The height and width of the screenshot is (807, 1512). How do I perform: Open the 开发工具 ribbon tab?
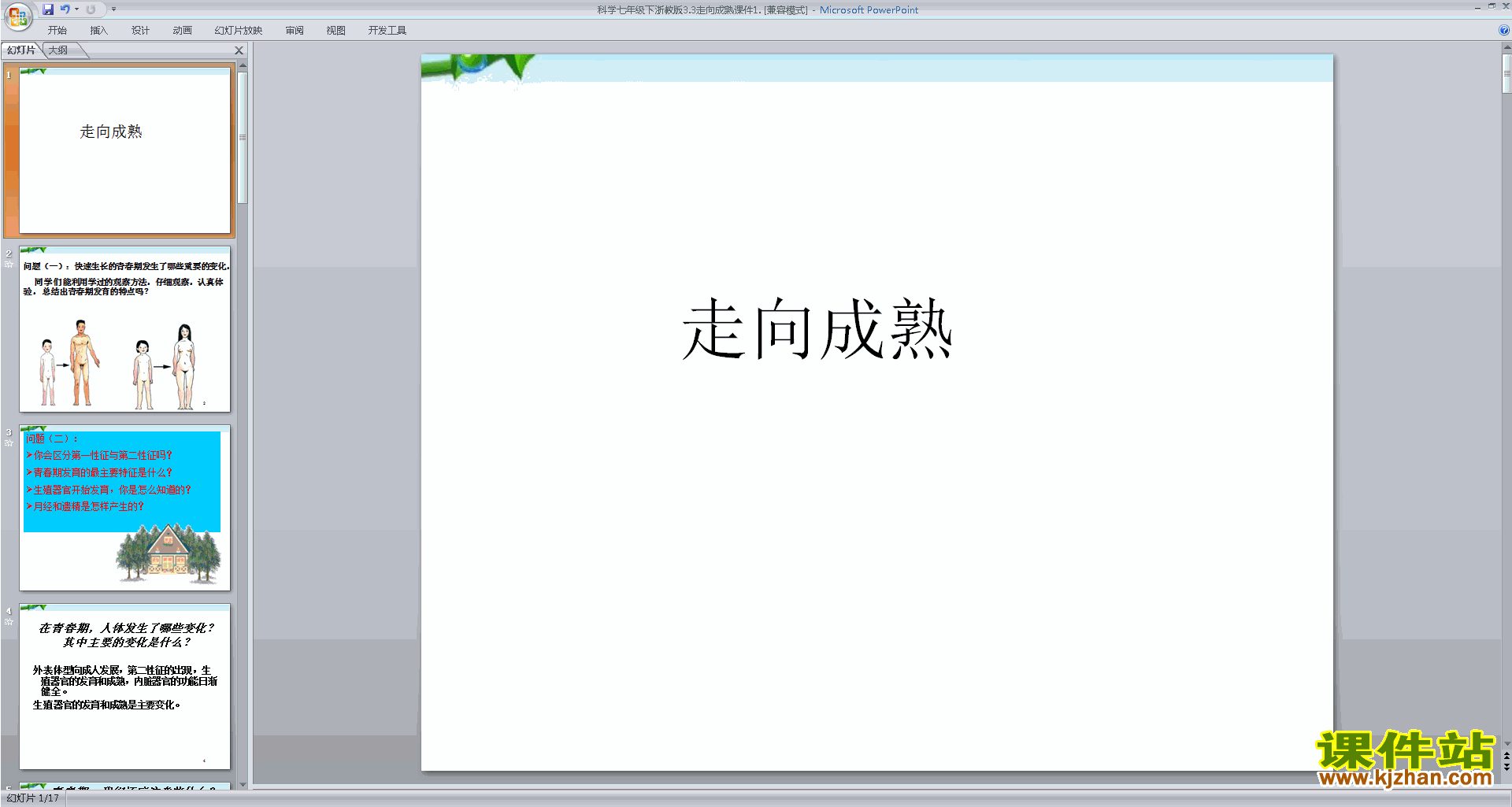(x=387, y=31)
